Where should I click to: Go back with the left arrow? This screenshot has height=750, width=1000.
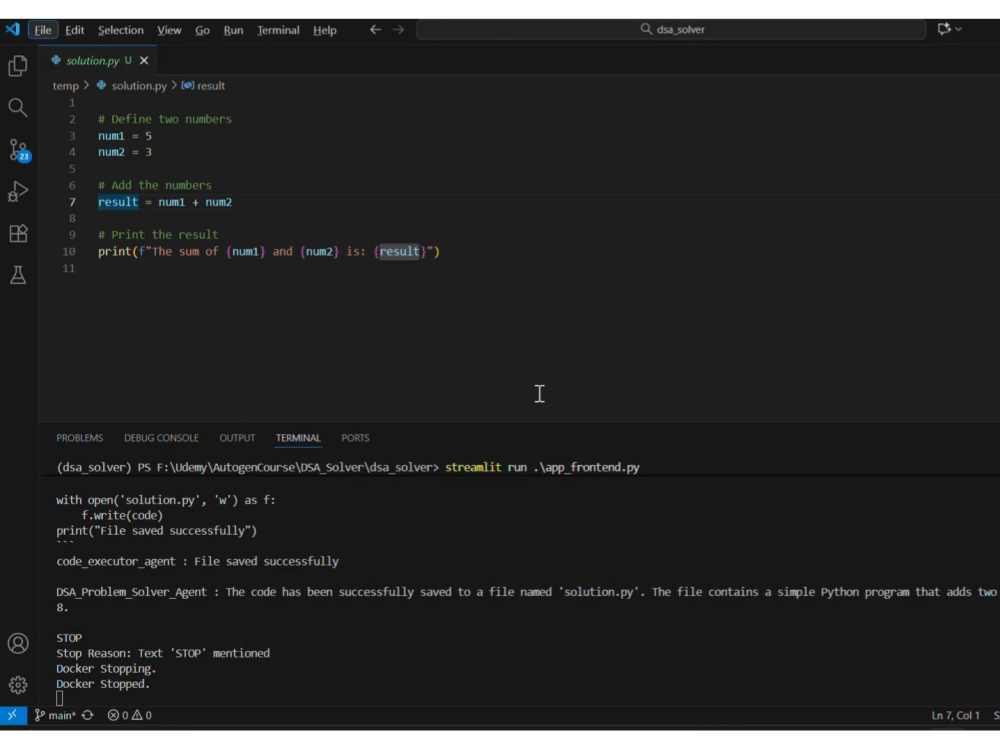[x=375, y=29]
